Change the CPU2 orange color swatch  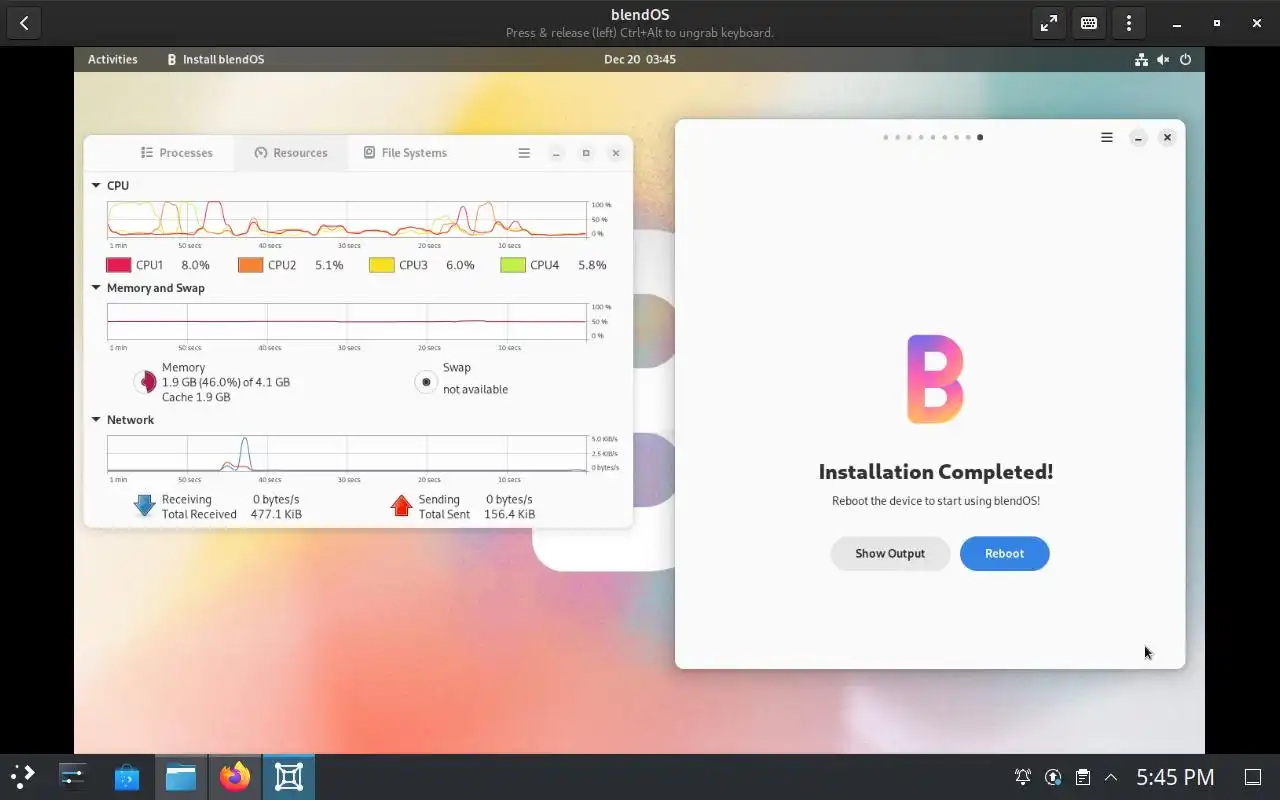tap(251, 265)
